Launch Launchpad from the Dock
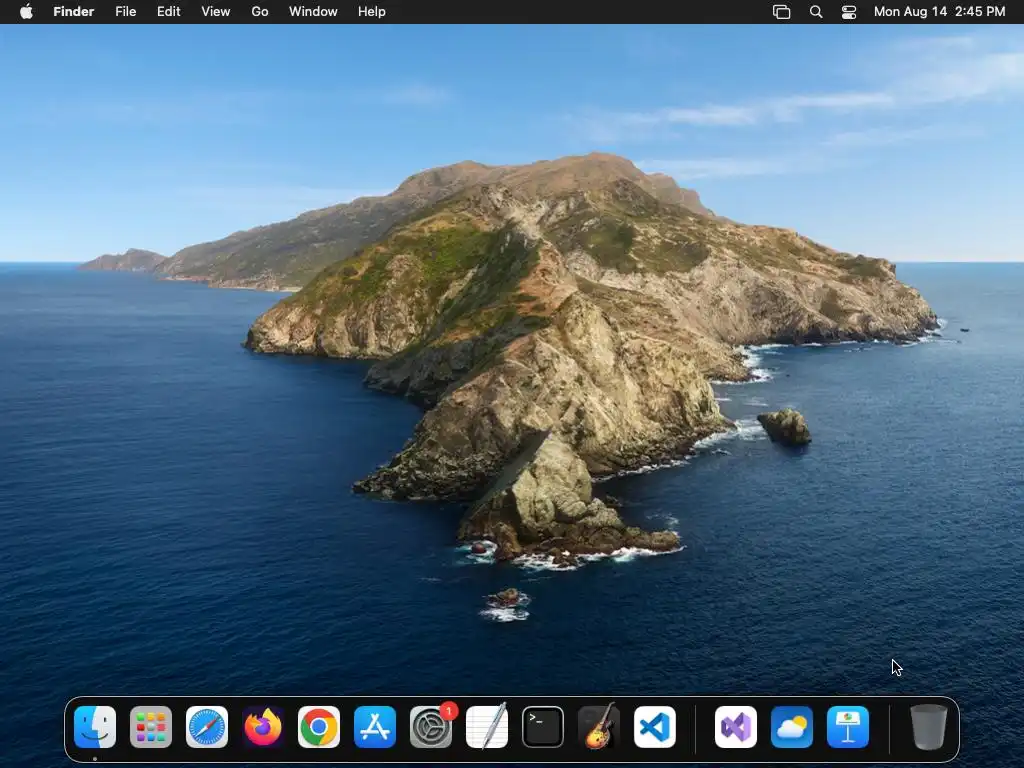Image resolution: width=1024 pixels, height=768 pixels. point(151,727)
